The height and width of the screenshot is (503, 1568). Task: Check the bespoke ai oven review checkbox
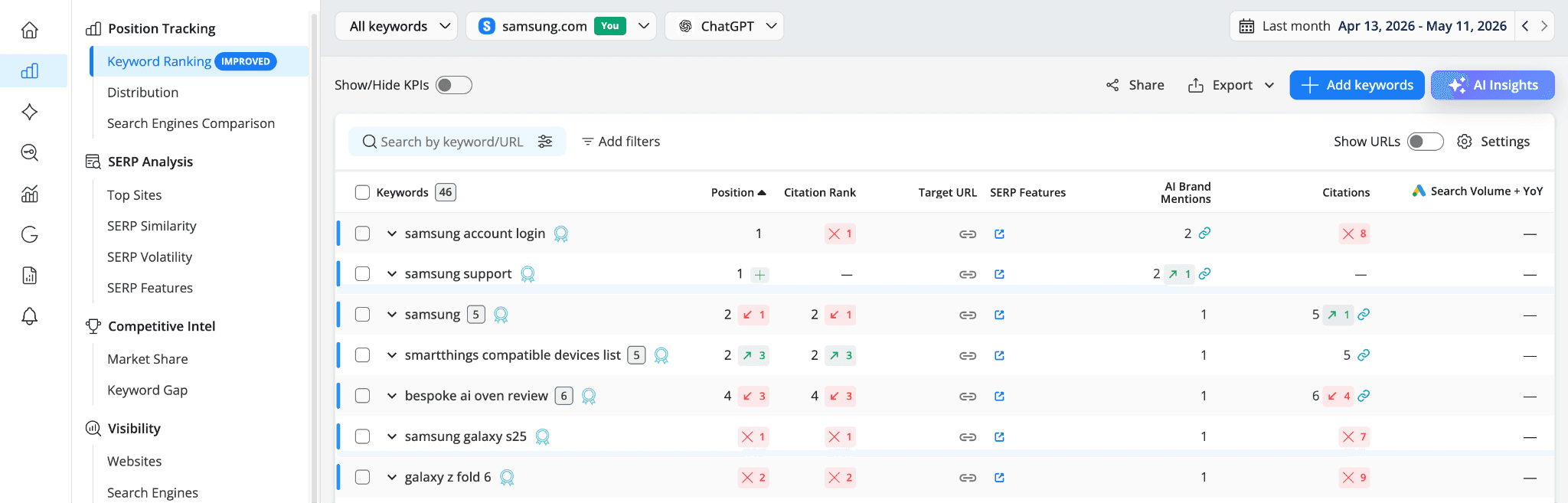pos(363,396)
